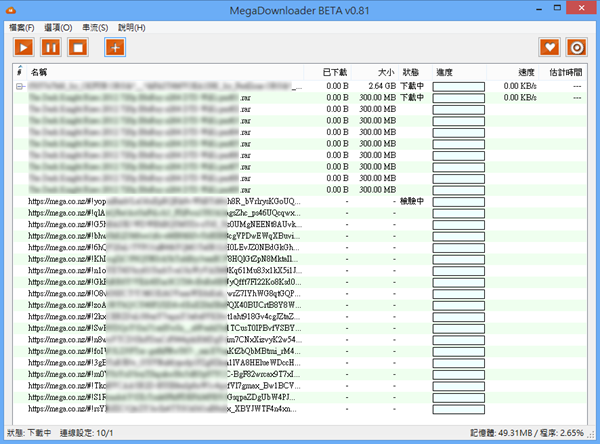Click the MegaDownloader cloud icon in title bar
Screen dimensions: 600x444
(11, 10)
